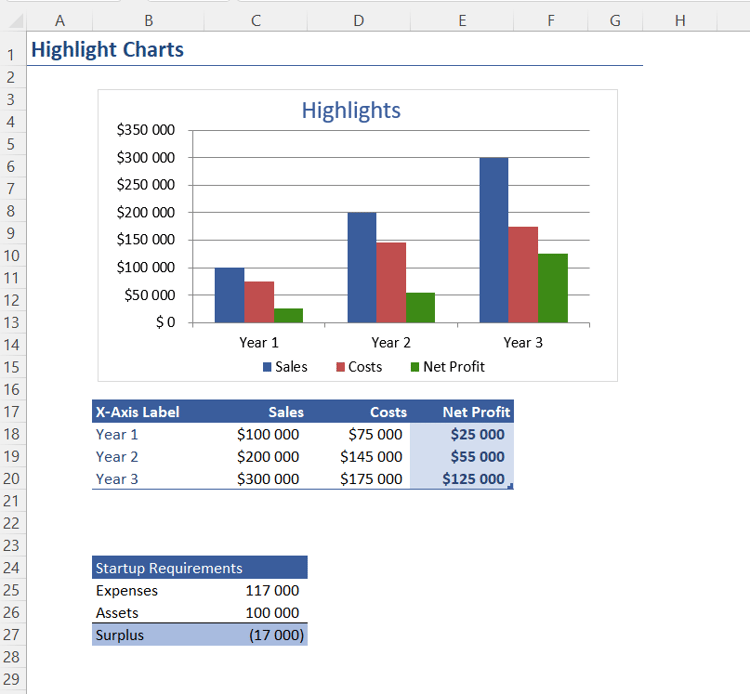Select the $145 000 Costs cell
Viewport: 750px width, 694px height.
click(359, 456)
